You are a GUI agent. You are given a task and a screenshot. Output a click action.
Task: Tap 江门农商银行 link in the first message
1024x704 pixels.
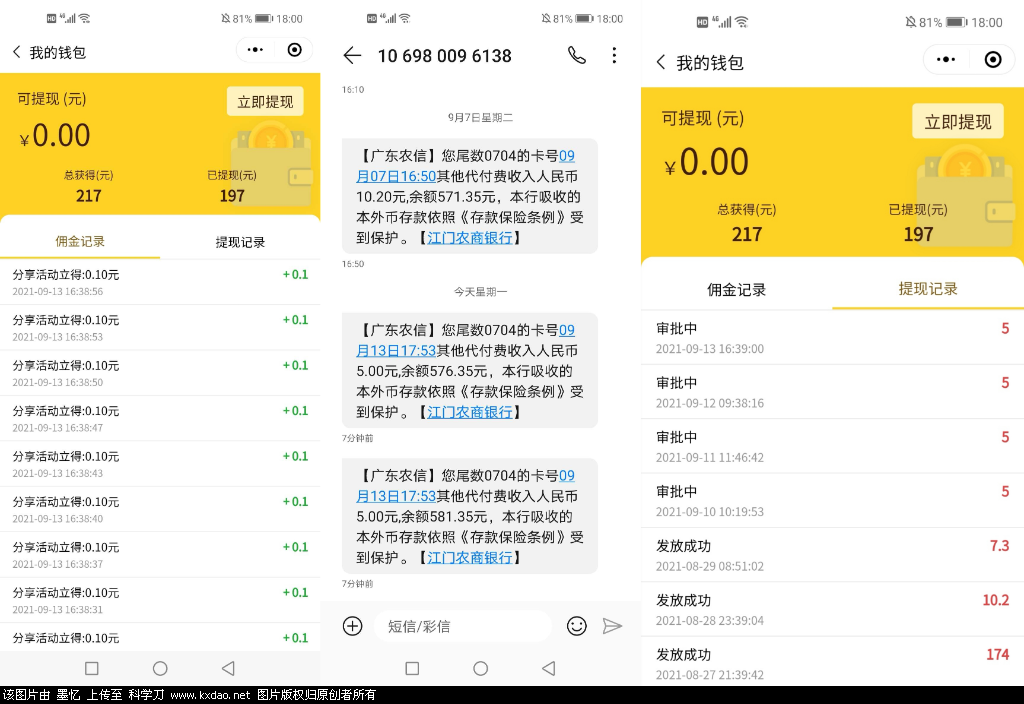pos(470,238)
